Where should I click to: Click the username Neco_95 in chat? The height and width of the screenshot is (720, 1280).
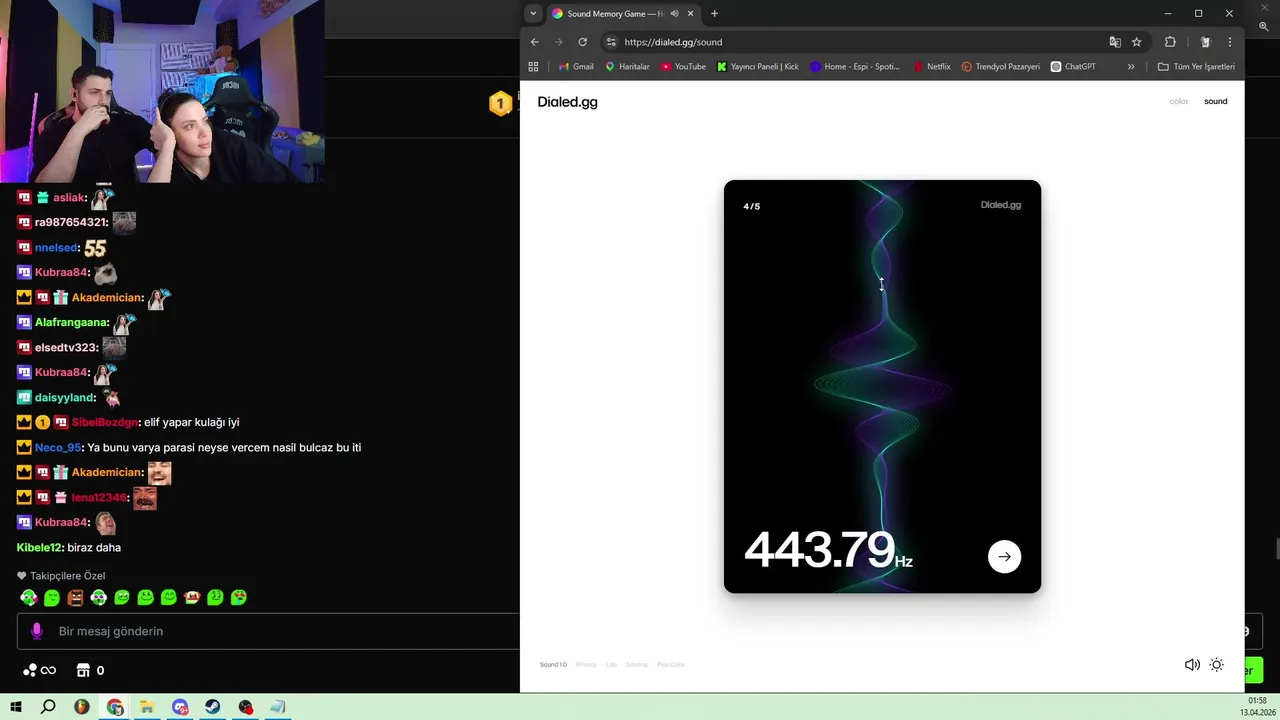[58, 447]
